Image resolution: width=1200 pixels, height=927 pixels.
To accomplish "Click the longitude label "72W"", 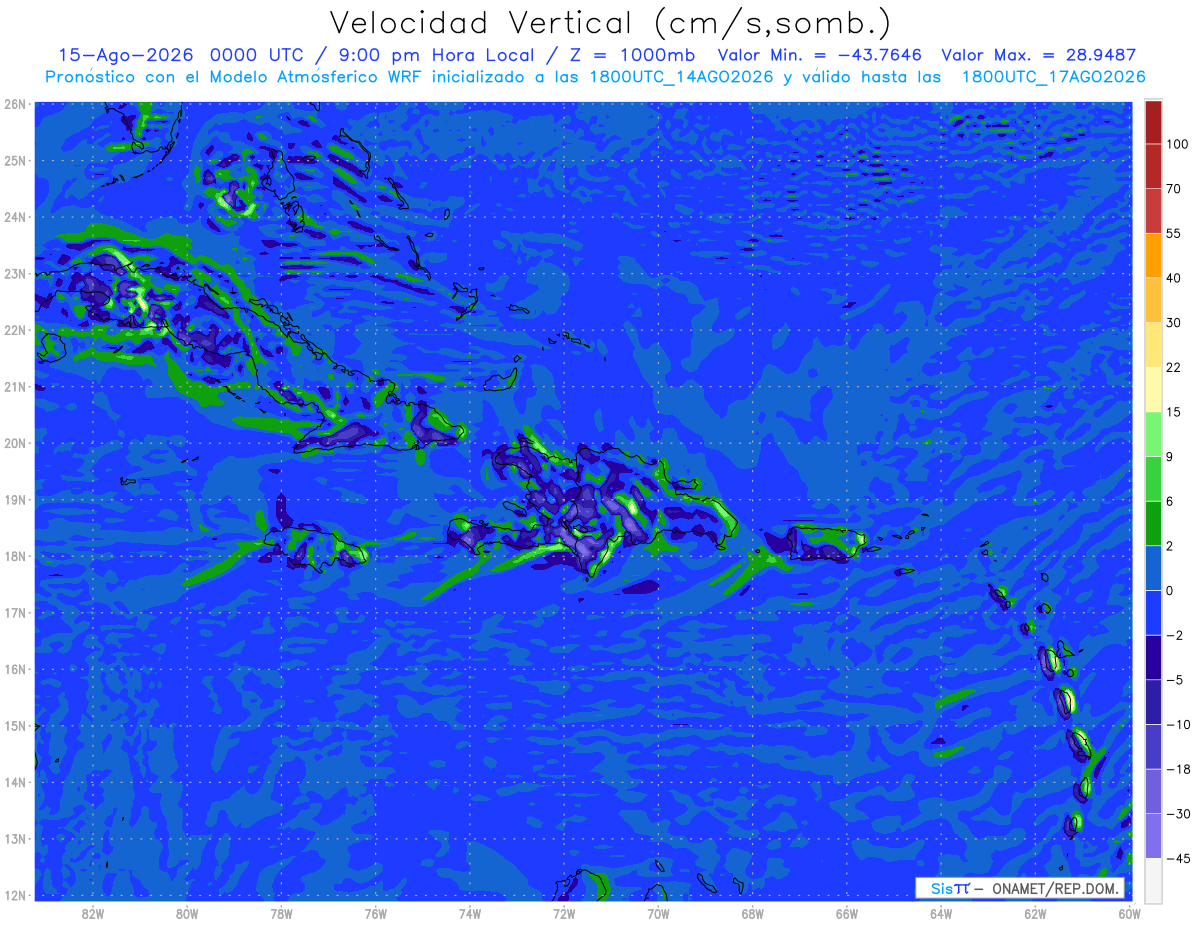I will tap(564, 913).
